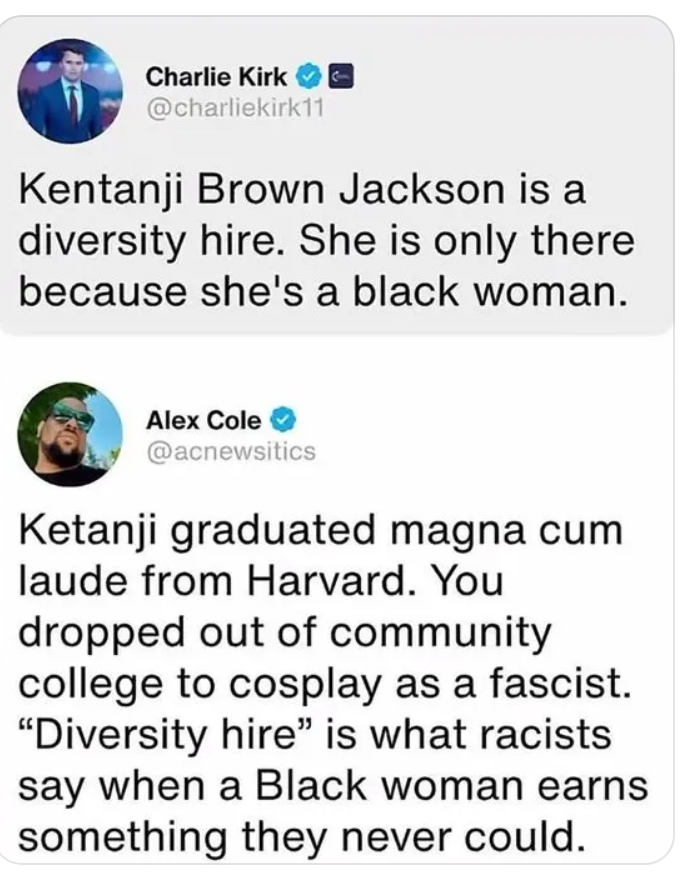The image size is (681, 886).
Task: Click 'diversity hire' in Charlie Kirk's tweet
Action: click(150, 241)
